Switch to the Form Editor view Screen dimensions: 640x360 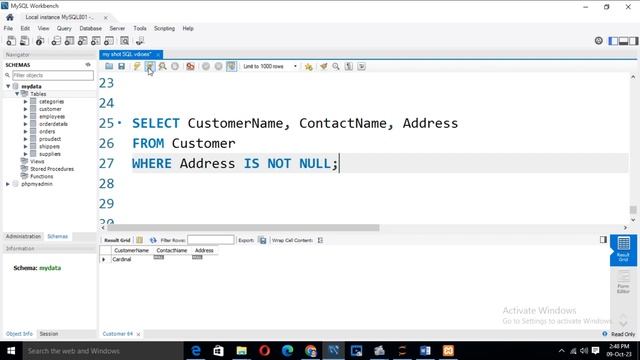(623, 282)
